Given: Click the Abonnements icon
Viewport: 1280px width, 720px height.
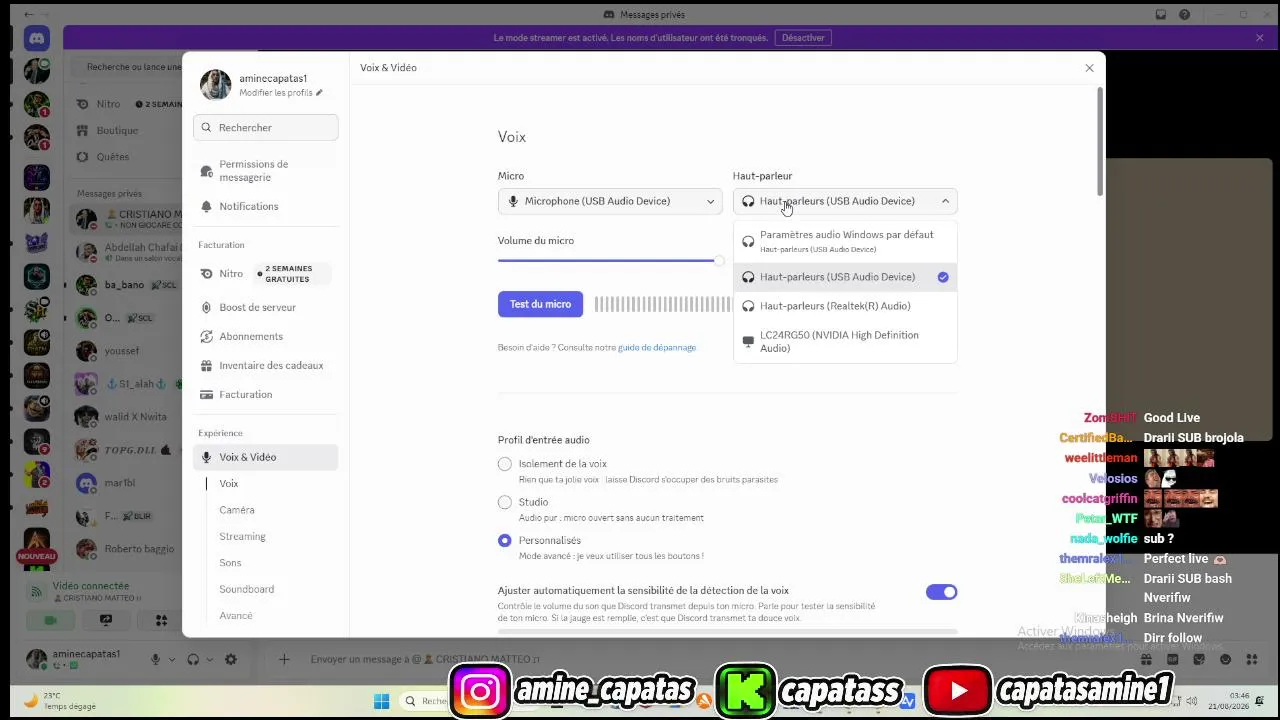Looking at the screenshot, I should pos(207,336).
